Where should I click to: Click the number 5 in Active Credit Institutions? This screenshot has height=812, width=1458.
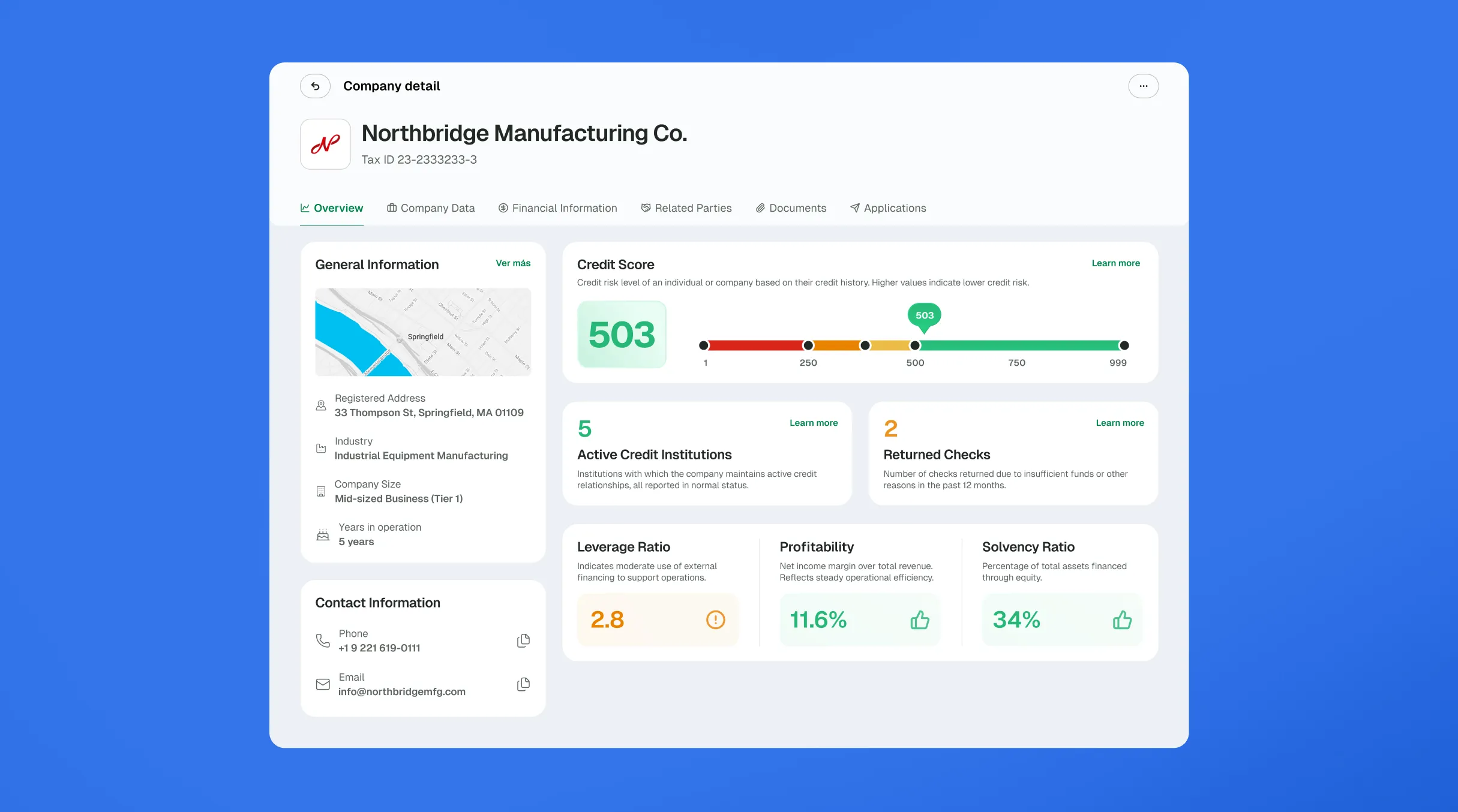click(x=584, y=429)
